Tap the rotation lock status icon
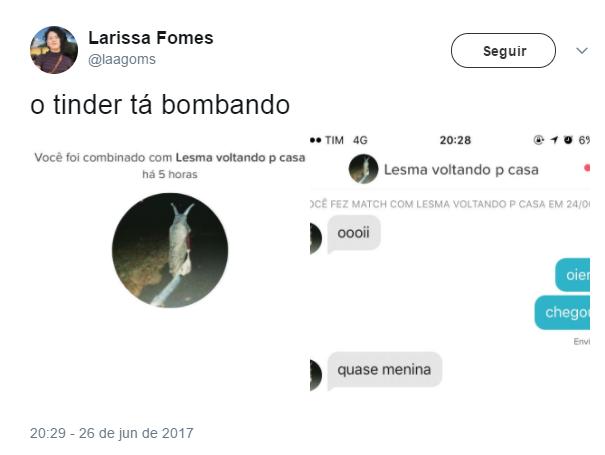This screenshot has height=455, width=605. (539, 140)
